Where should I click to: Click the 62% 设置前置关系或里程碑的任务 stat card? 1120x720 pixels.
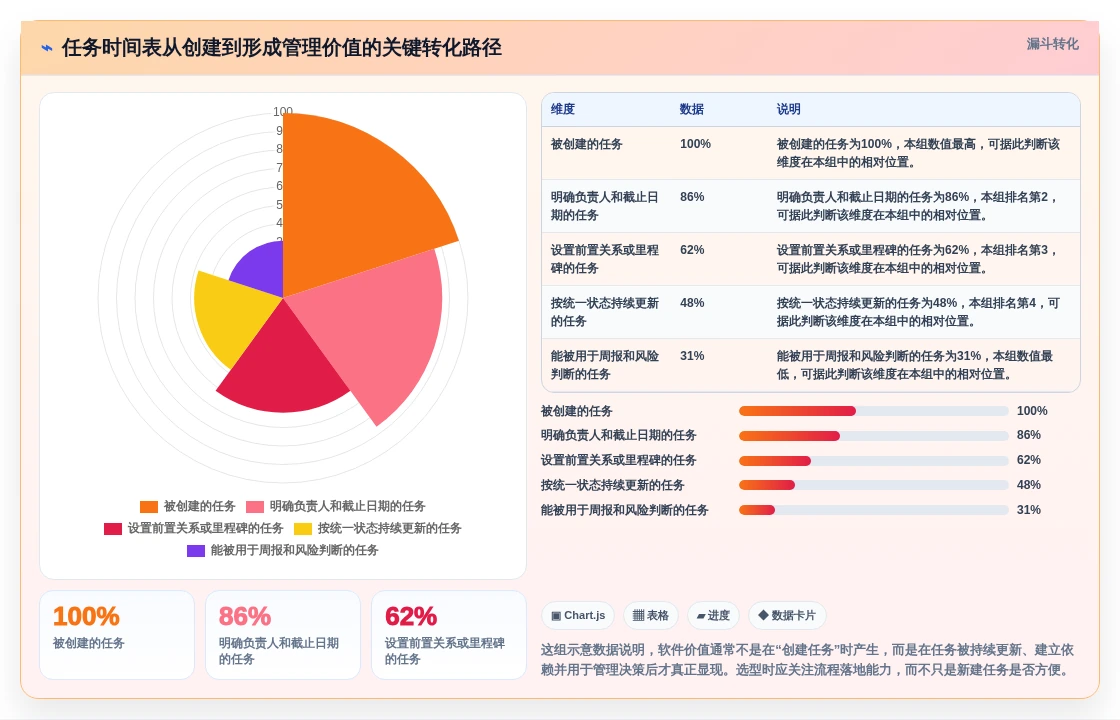(x=449, y=635)
